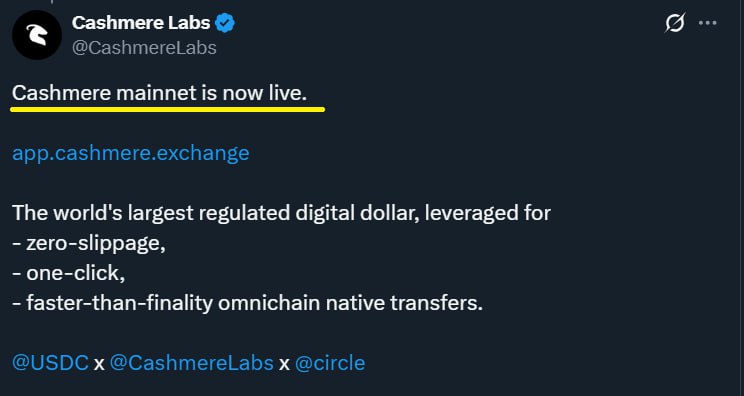The height and width of the screenshot is (396, 744).
Task: Click the 'x' before @circle
Action: 284,364
